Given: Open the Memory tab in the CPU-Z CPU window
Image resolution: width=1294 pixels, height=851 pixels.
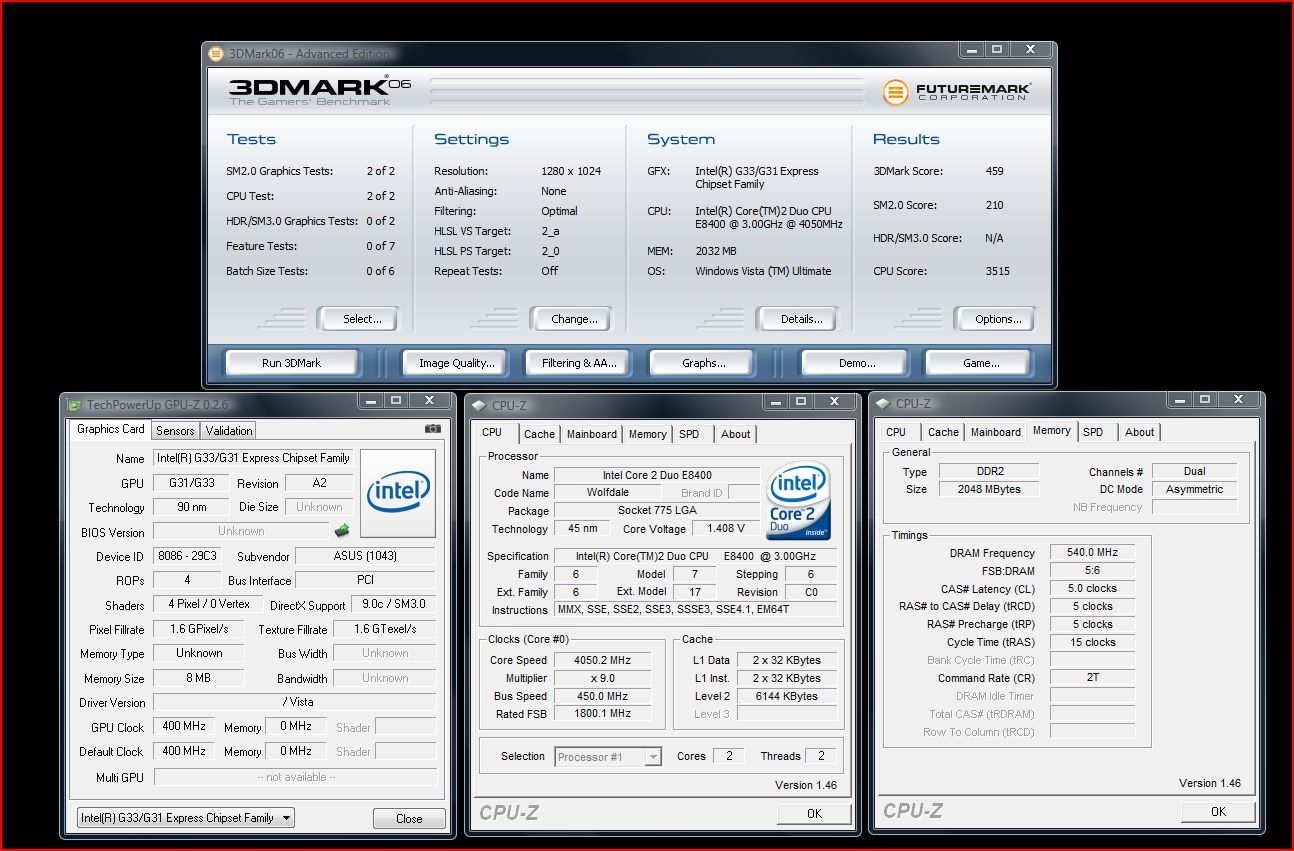Looking at the screenshot, I should coord(648,434).
